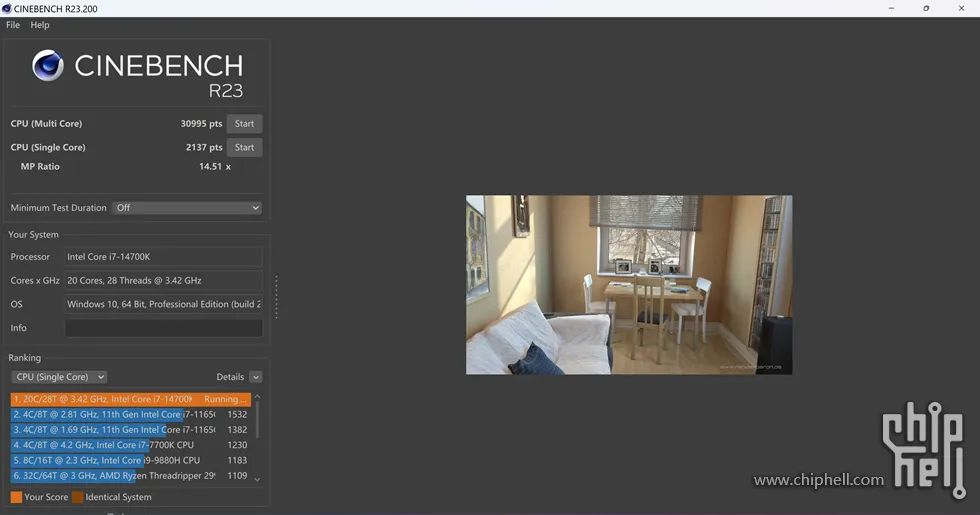This screenshot has width=980, height=515.
Task: Select ranking row 2 with score 1532
Action: coord(131,414)
